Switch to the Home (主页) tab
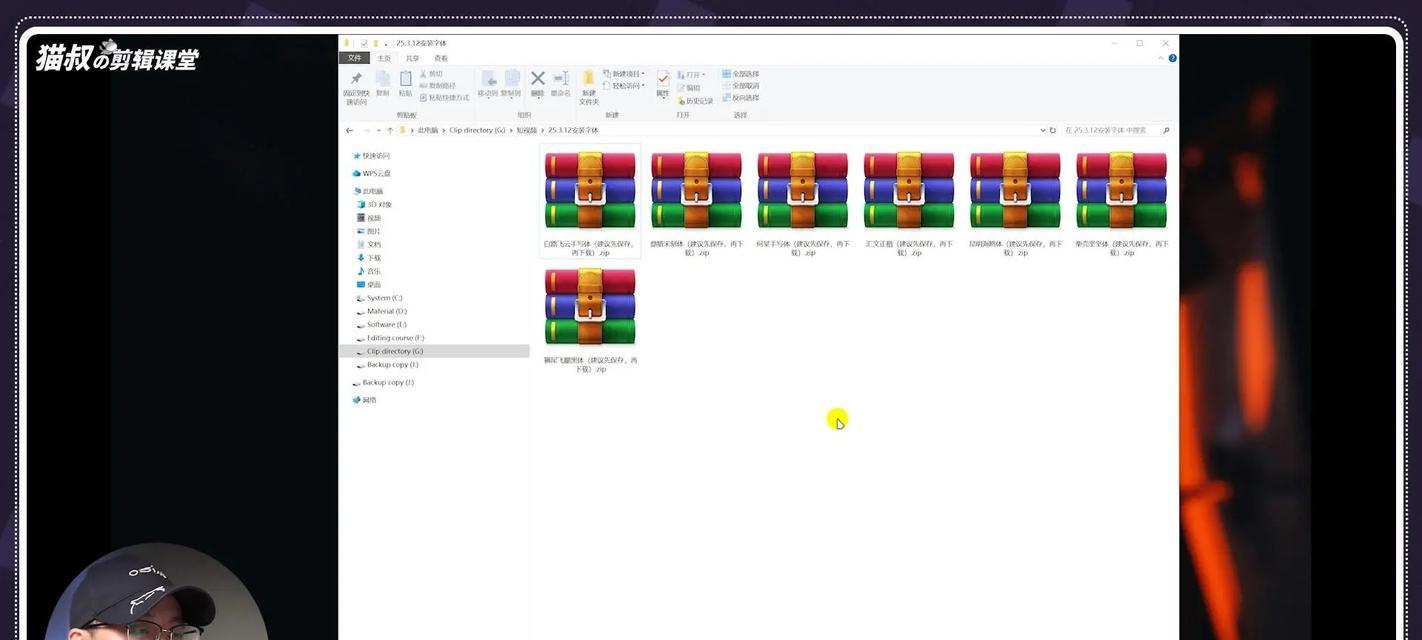Viewport: 1422px width, 640px height. tap(384, 58)
